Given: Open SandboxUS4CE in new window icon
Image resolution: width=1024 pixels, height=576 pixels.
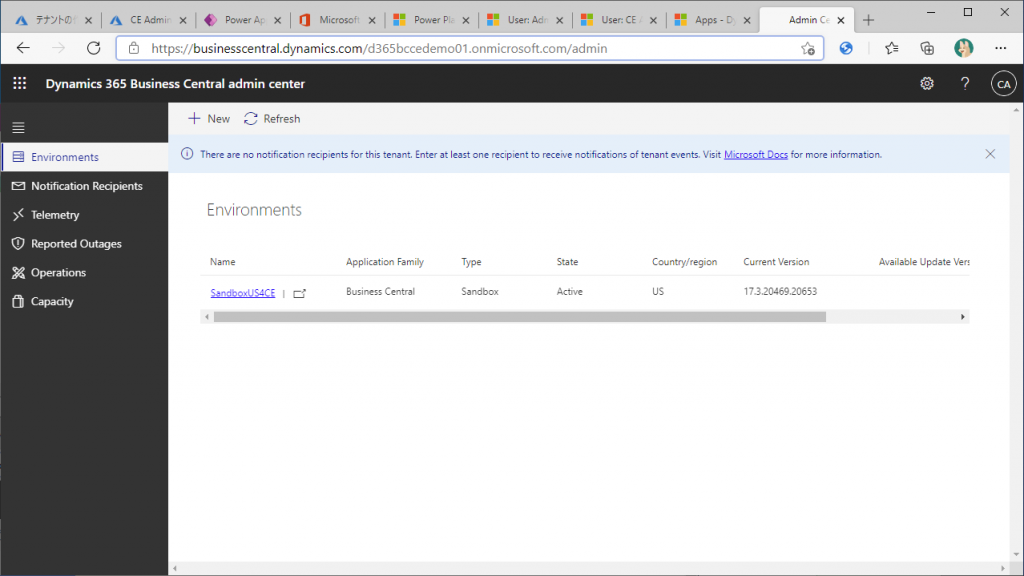Looking at the screenshot, I should (x=299, y=293).
